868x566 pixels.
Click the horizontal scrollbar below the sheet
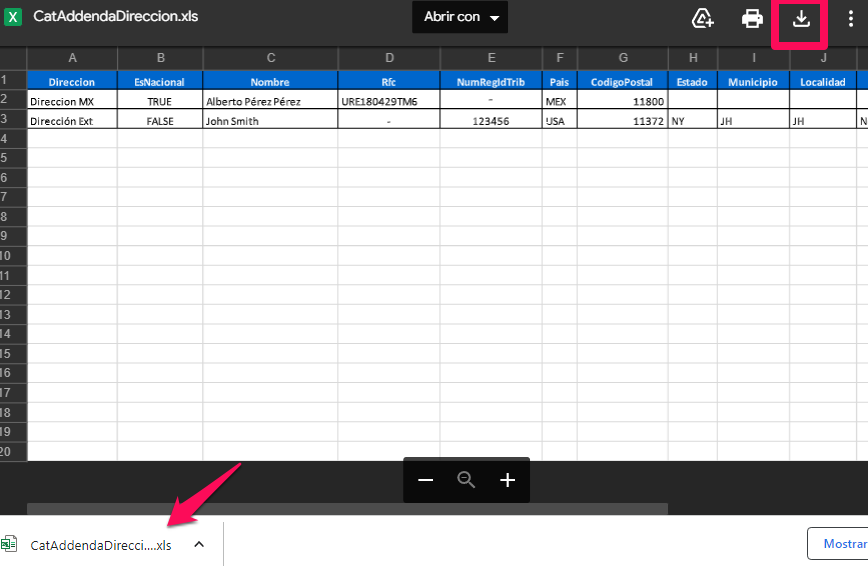(346, 509)
